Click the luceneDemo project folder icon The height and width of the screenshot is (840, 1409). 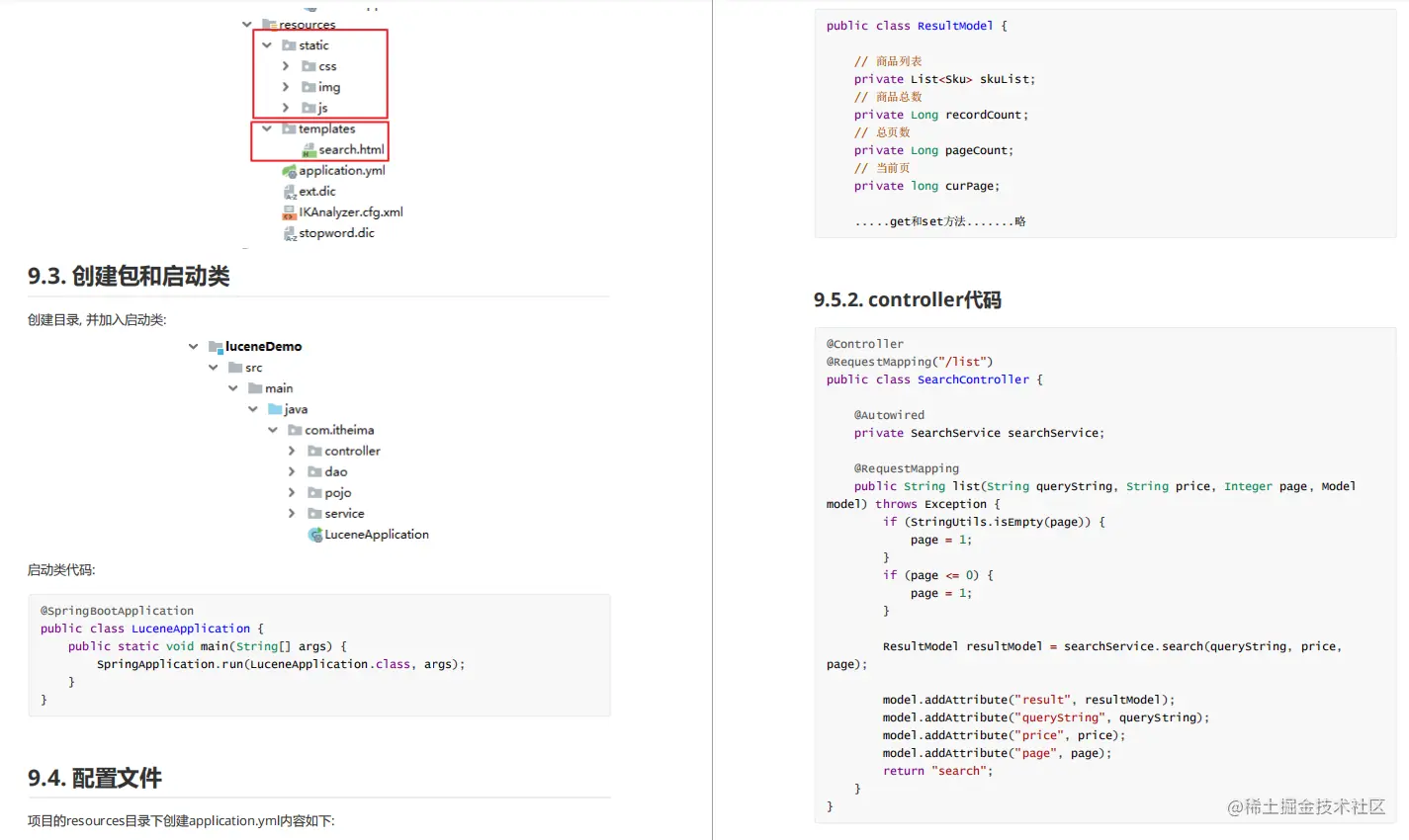click(216, 347)
